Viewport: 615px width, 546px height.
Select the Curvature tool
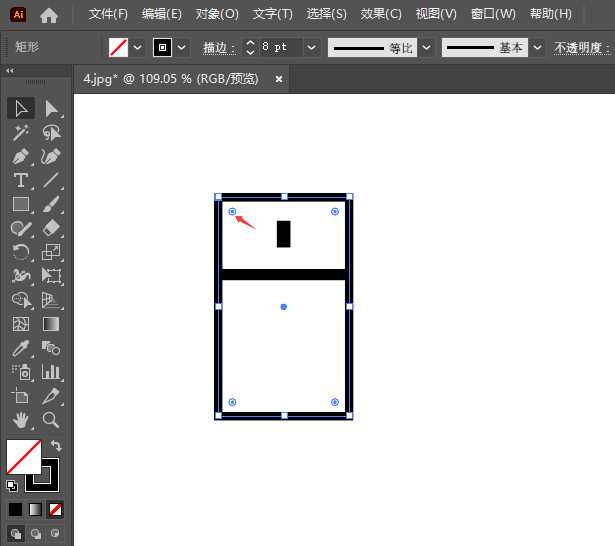51,157
